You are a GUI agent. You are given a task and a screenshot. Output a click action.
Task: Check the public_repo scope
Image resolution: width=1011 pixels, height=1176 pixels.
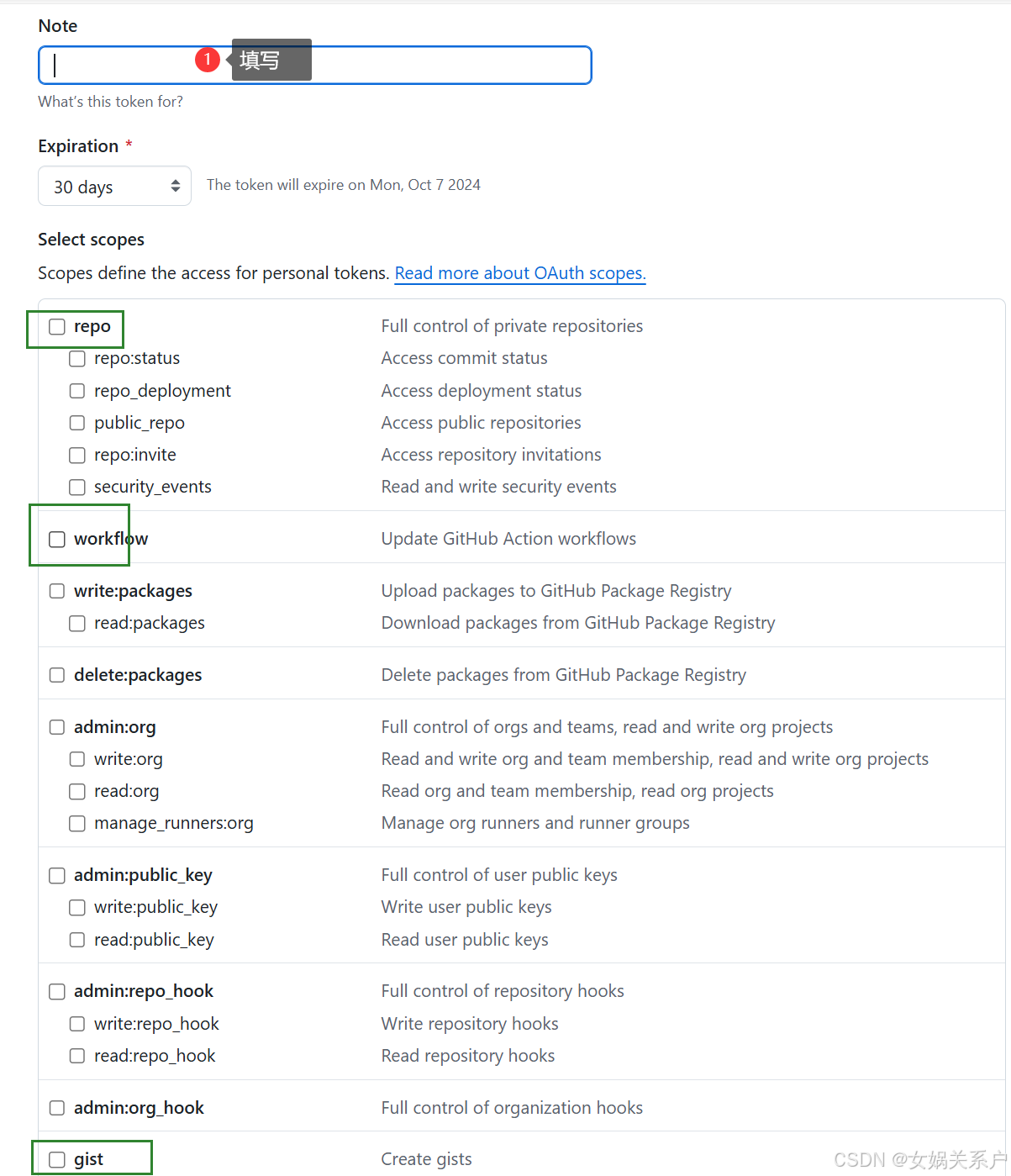(x=76, y=423)
